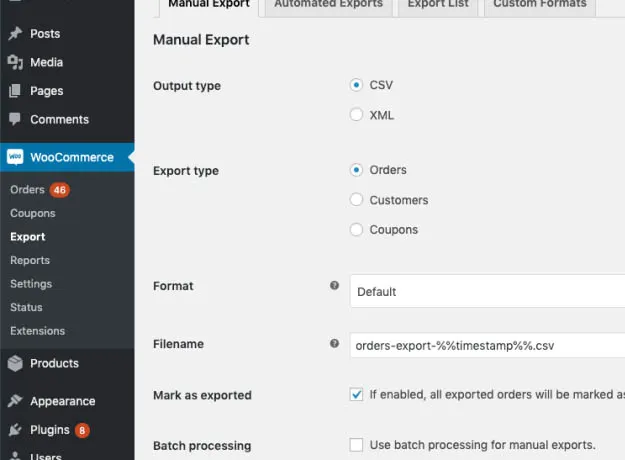This screenshot has width=625, height=460.
Task: Click the Filename input field
Action: [487, 346]
